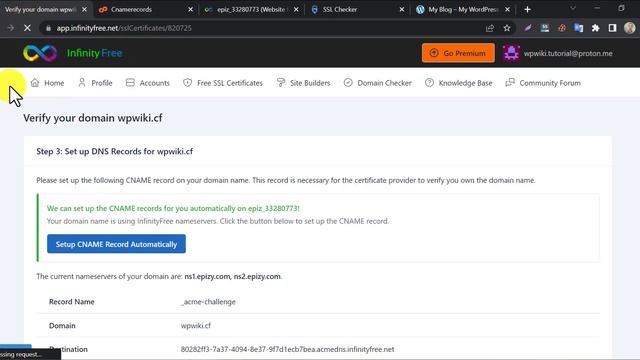This screenshot has height=360, width=640.
Task: Open Site Builders navigation item
Action: coord(303,83)
